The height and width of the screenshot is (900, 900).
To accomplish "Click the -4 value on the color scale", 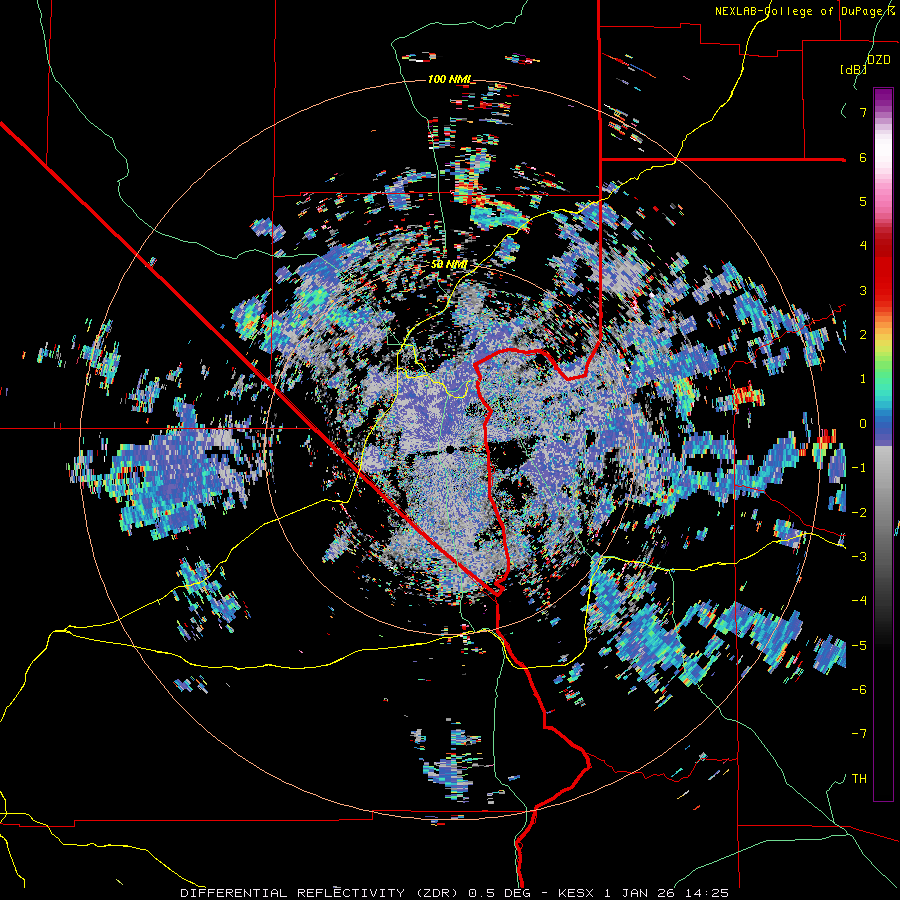I will coord(859,601).
